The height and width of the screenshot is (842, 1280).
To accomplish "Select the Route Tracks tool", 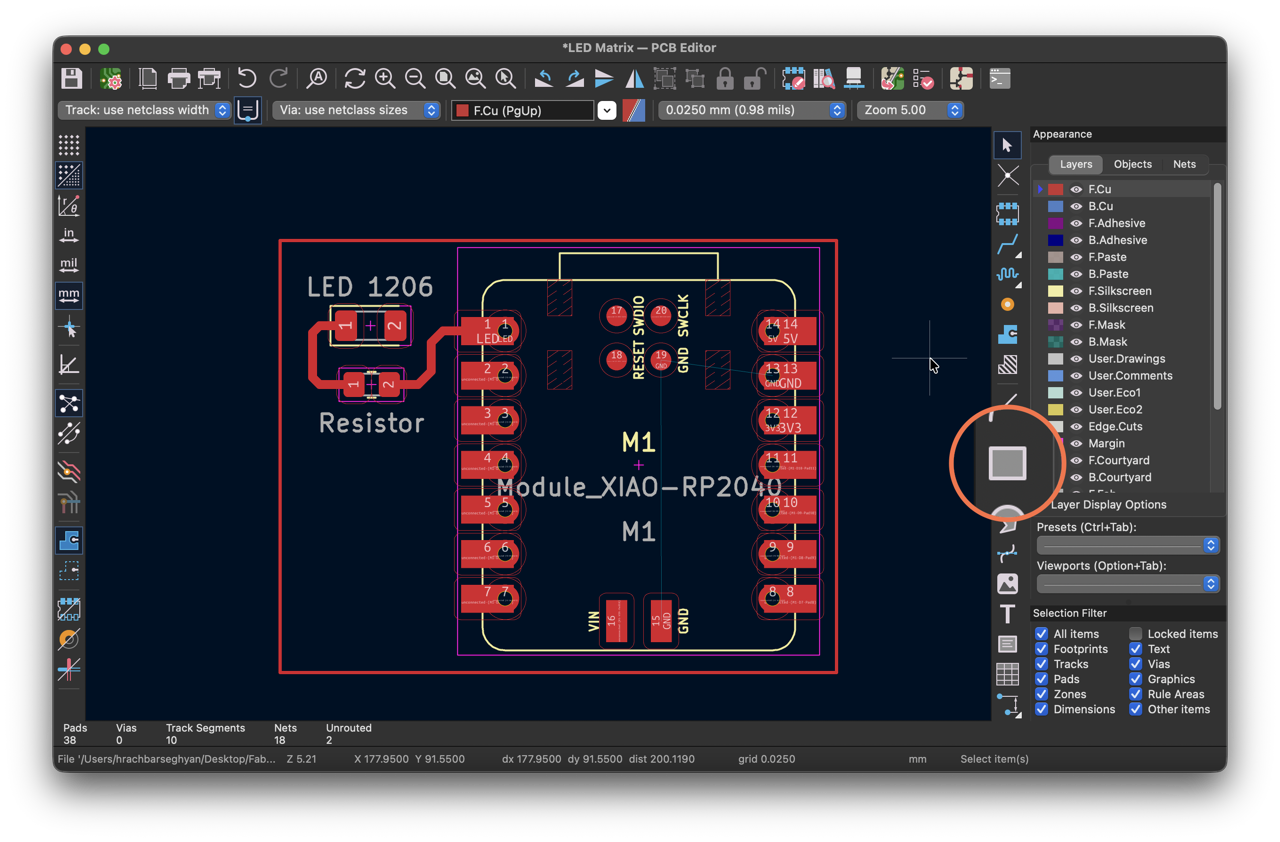I will tap(1007, 243).
